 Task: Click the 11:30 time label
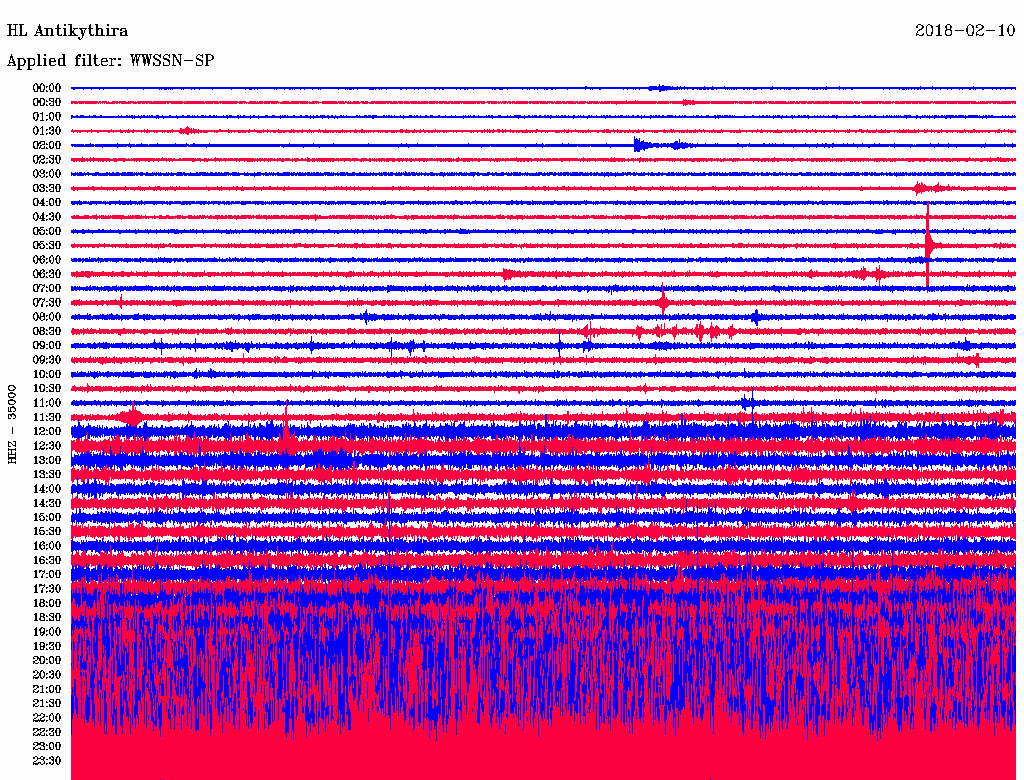(x=47, y=417)
